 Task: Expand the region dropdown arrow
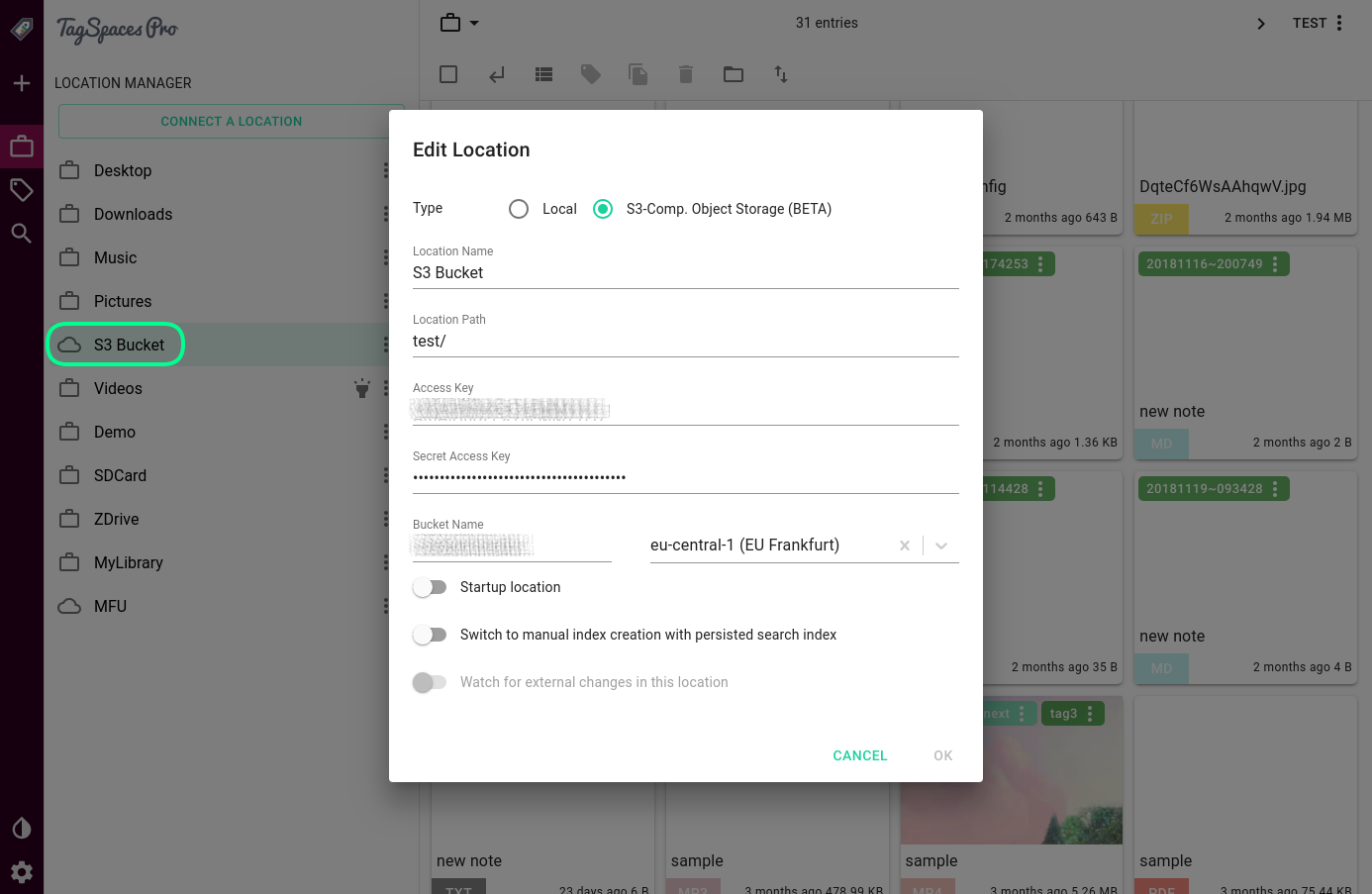point(941,546)
